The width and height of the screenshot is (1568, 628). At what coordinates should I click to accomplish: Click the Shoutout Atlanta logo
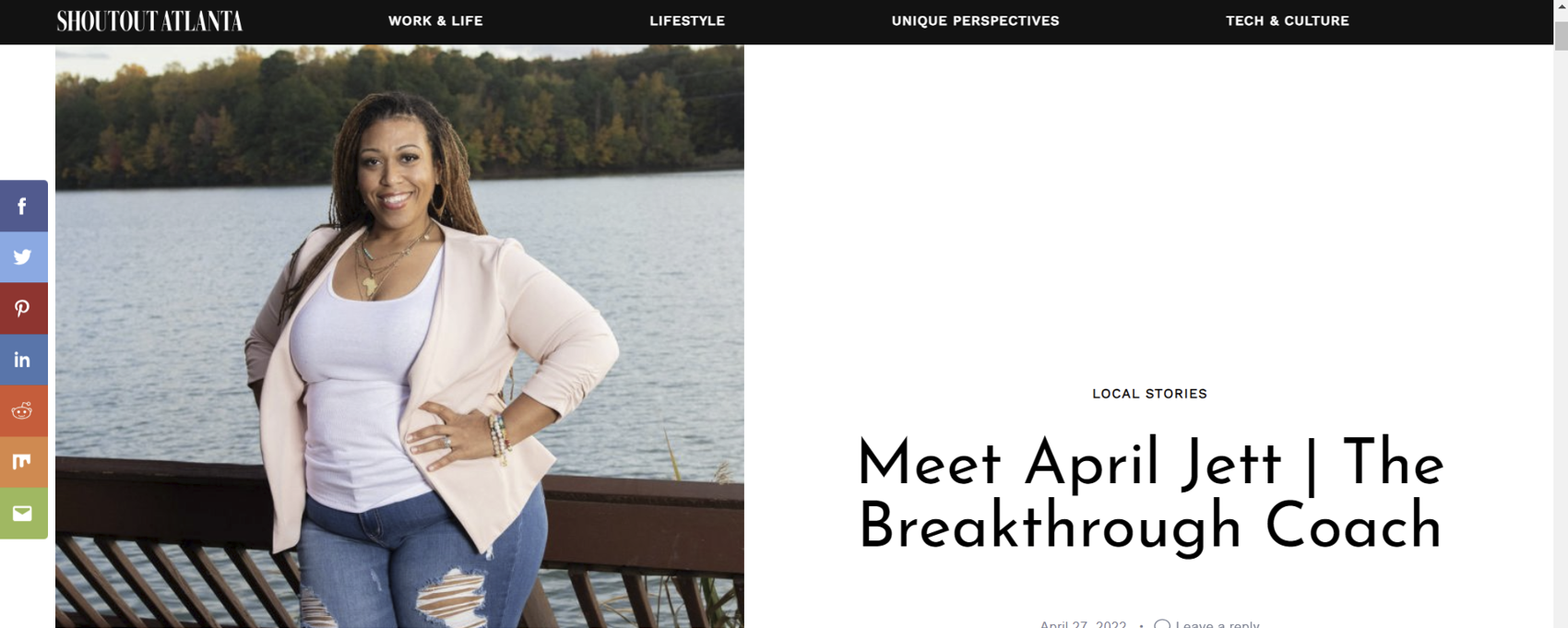click(149, 21)
